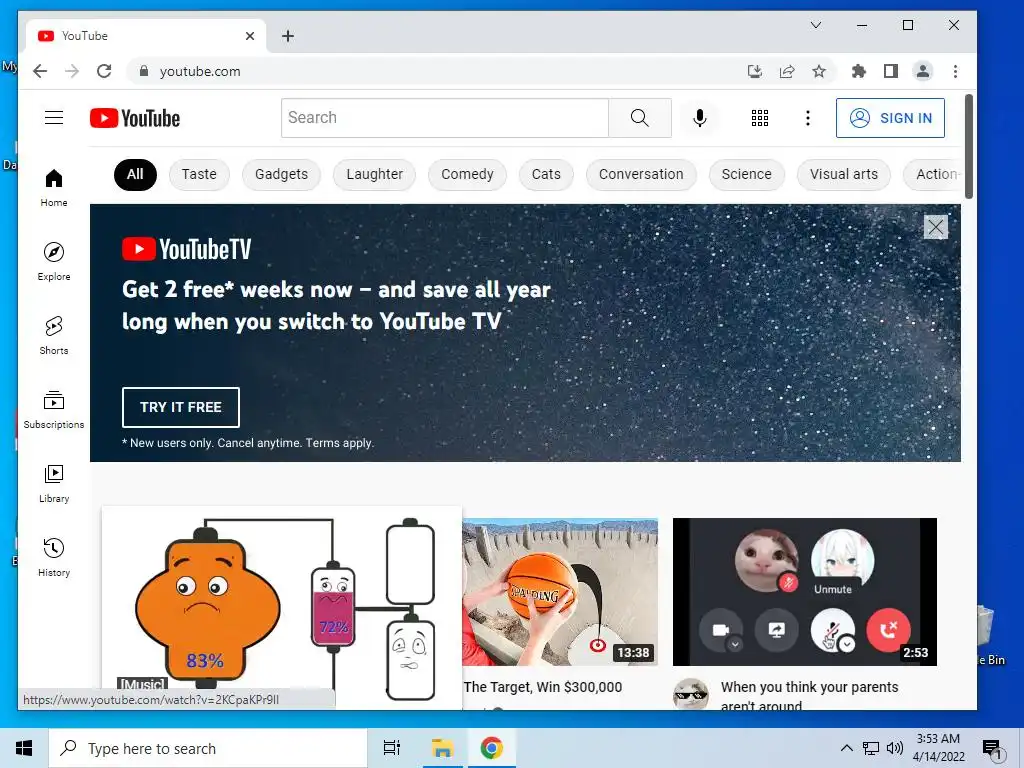Viewport: 1024px width, 768px height.
Task: Open the Unmute call 2:53 video thumbnail
Action: tap(805, 592)
